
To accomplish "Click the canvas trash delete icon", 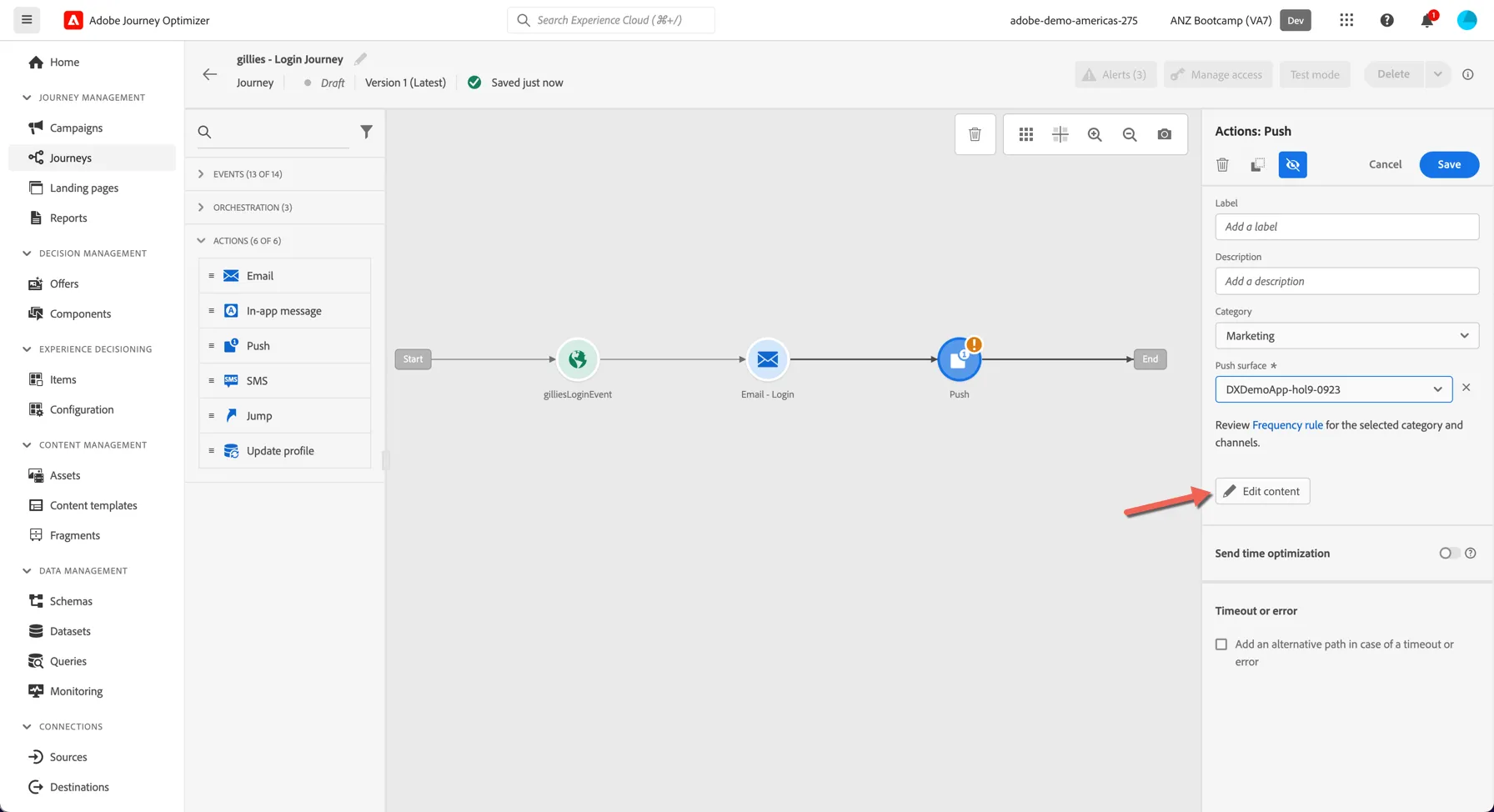I will click(x=975, y=134).
